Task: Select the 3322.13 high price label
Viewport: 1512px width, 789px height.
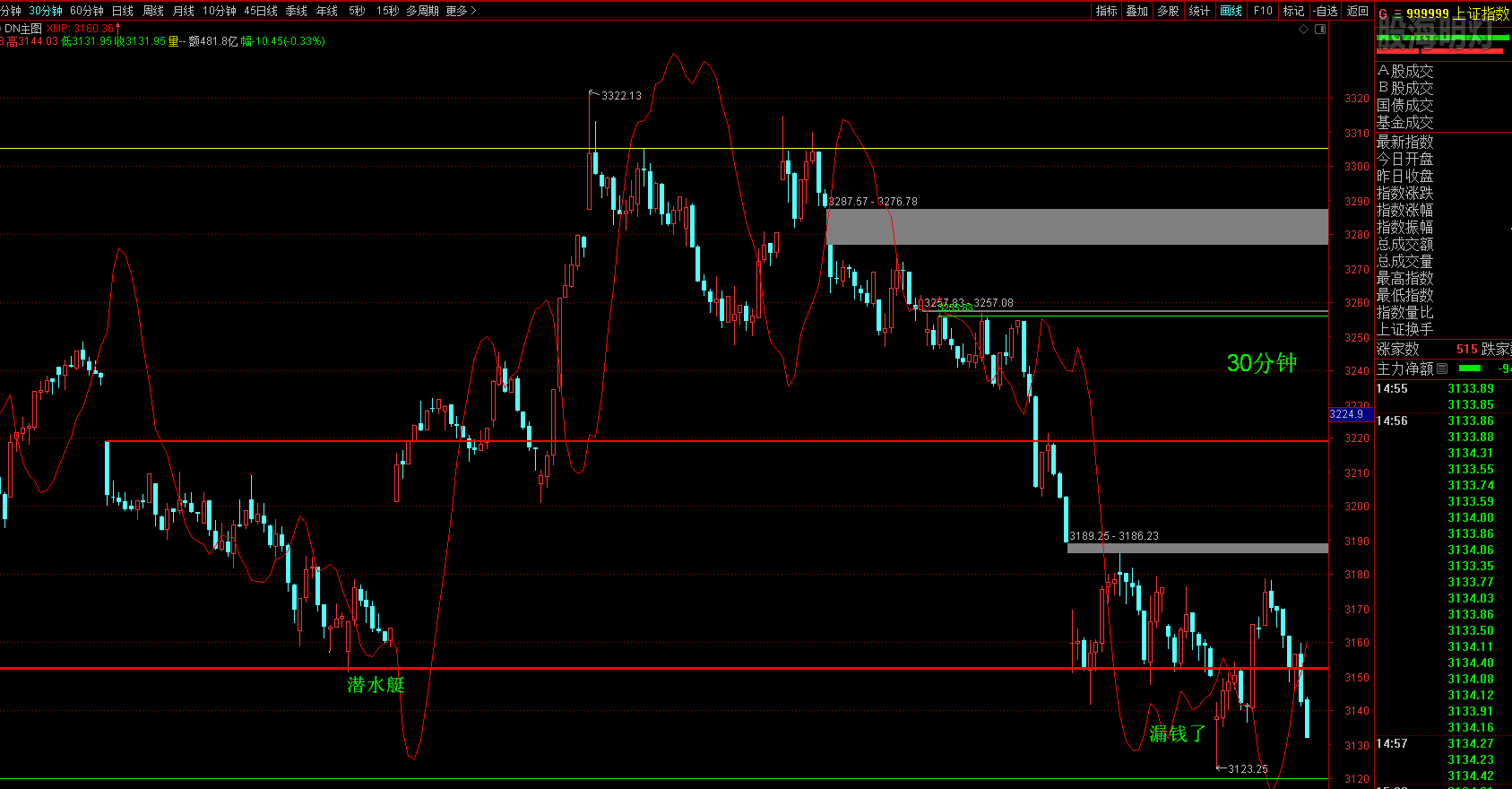Action: point(621,96)
